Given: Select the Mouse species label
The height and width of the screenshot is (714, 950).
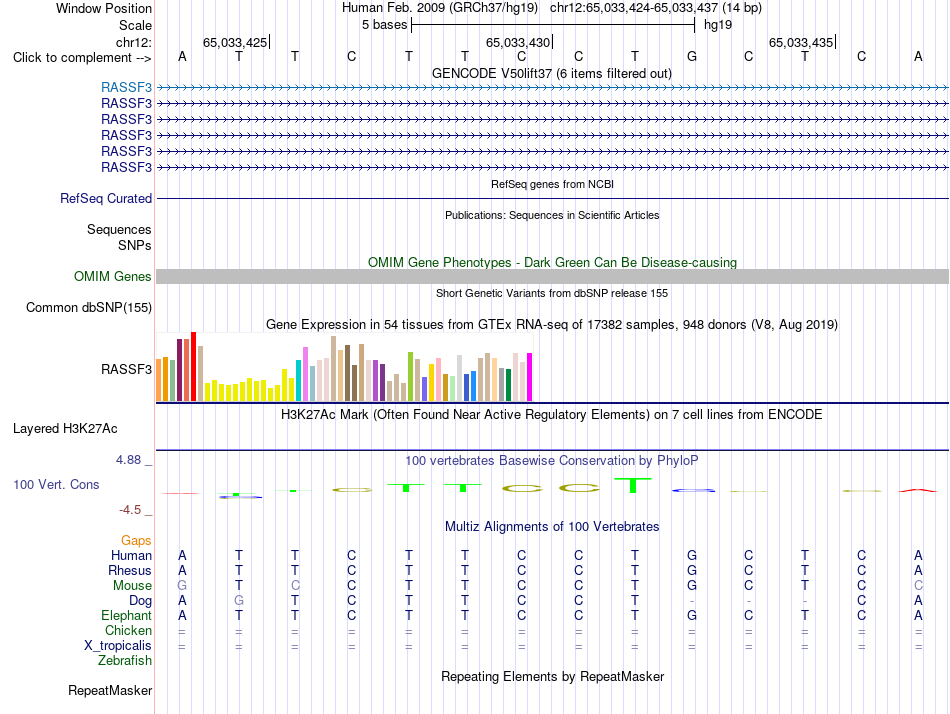Looking at the screenshot, I should pos(132,586).
